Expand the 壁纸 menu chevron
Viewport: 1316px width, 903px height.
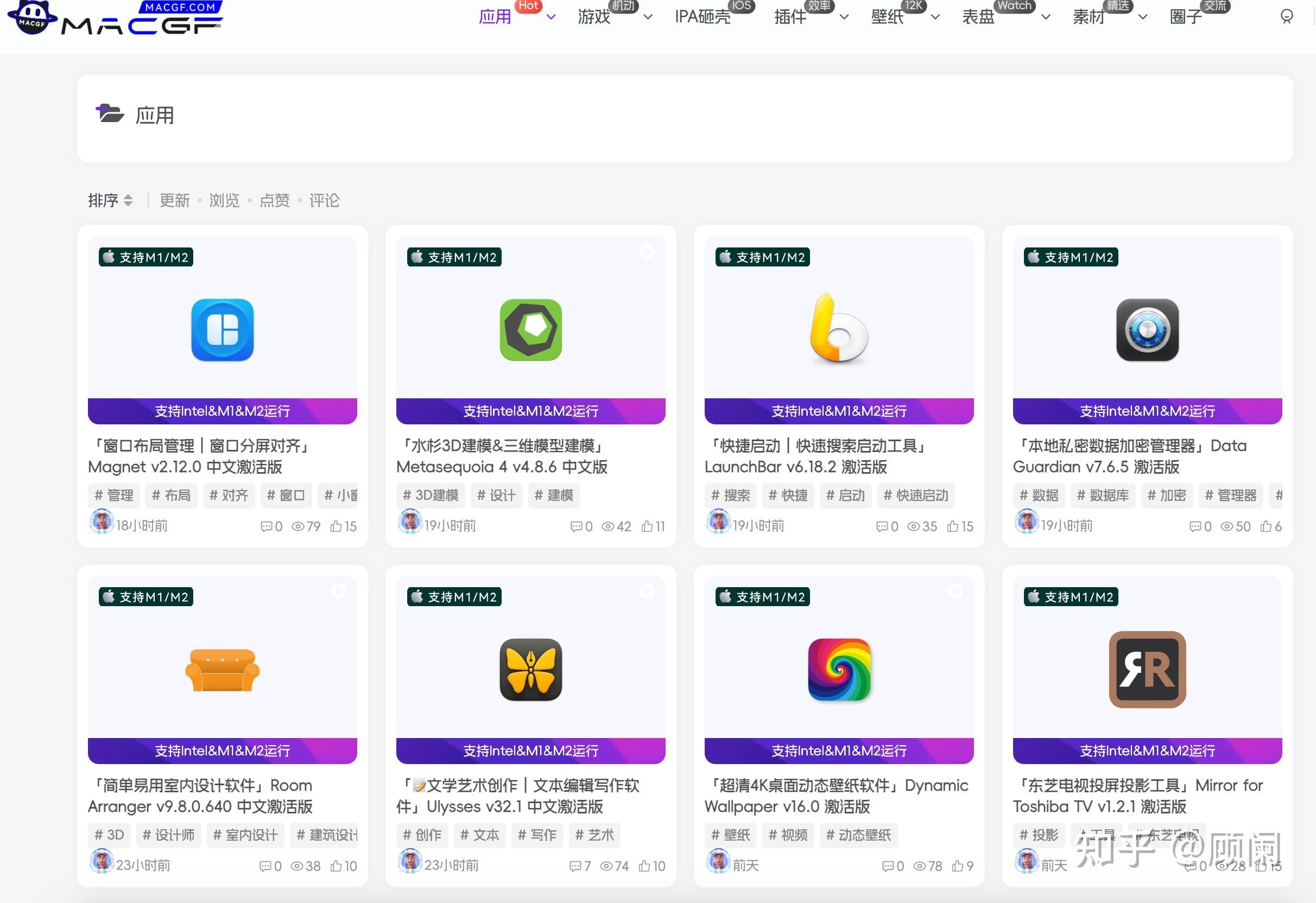[935, 17]
